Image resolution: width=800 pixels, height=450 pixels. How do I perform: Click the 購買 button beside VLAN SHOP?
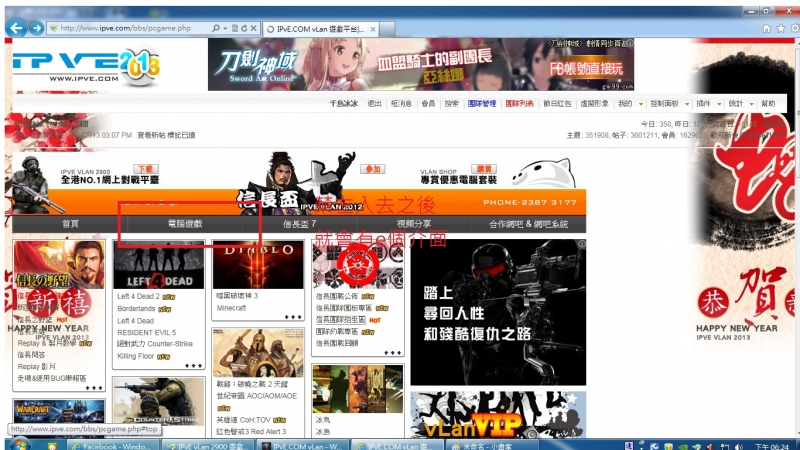484,169
